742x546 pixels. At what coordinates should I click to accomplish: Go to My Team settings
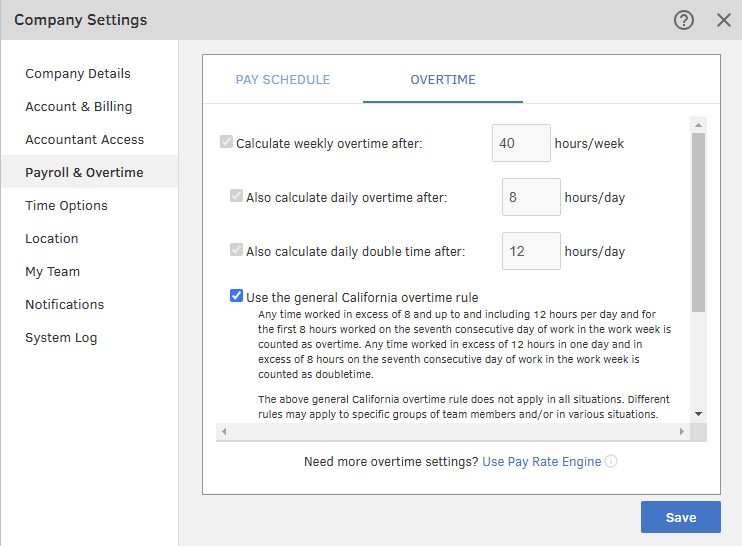53,272
